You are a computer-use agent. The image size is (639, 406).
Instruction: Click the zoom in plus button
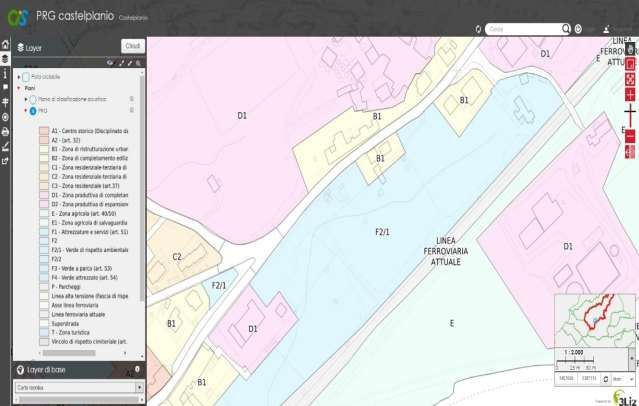pyautogui.click(x=629, y=94)
